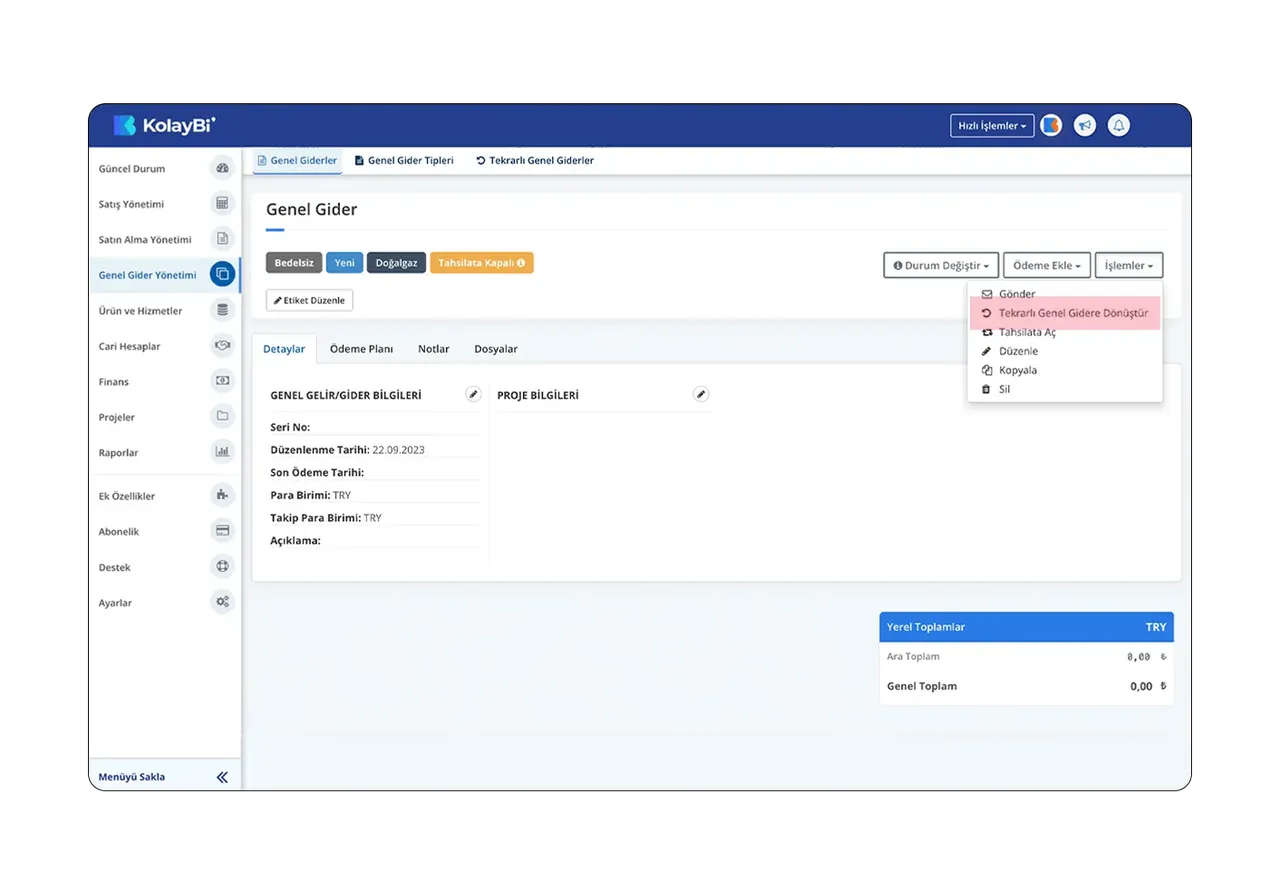This screenshot has height=870, width=1280.
Task: Click the account avatar in header
Action: pyautogui.click(x=1051, y=125)
